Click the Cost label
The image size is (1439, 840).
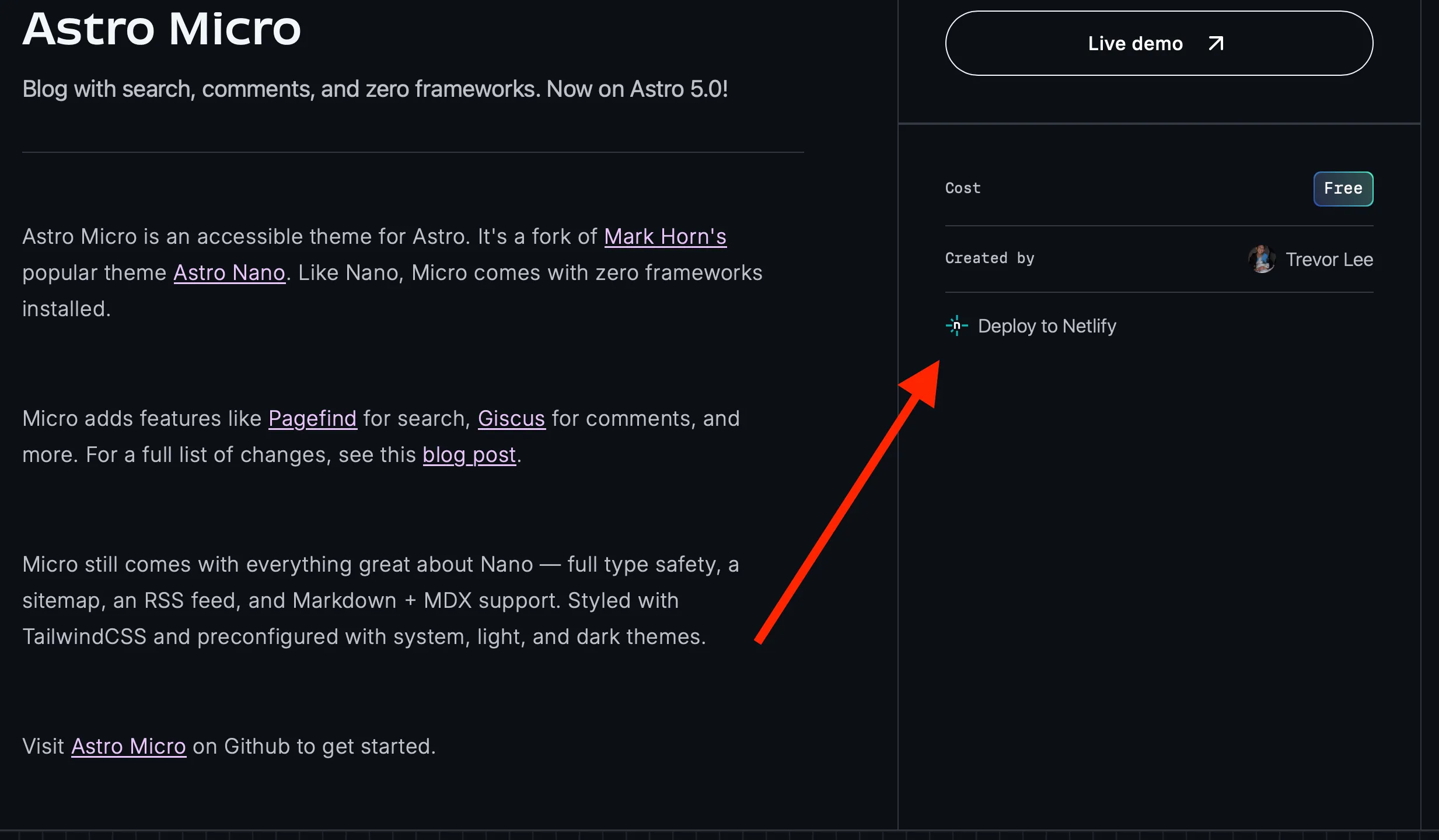(x=963, y=188)
